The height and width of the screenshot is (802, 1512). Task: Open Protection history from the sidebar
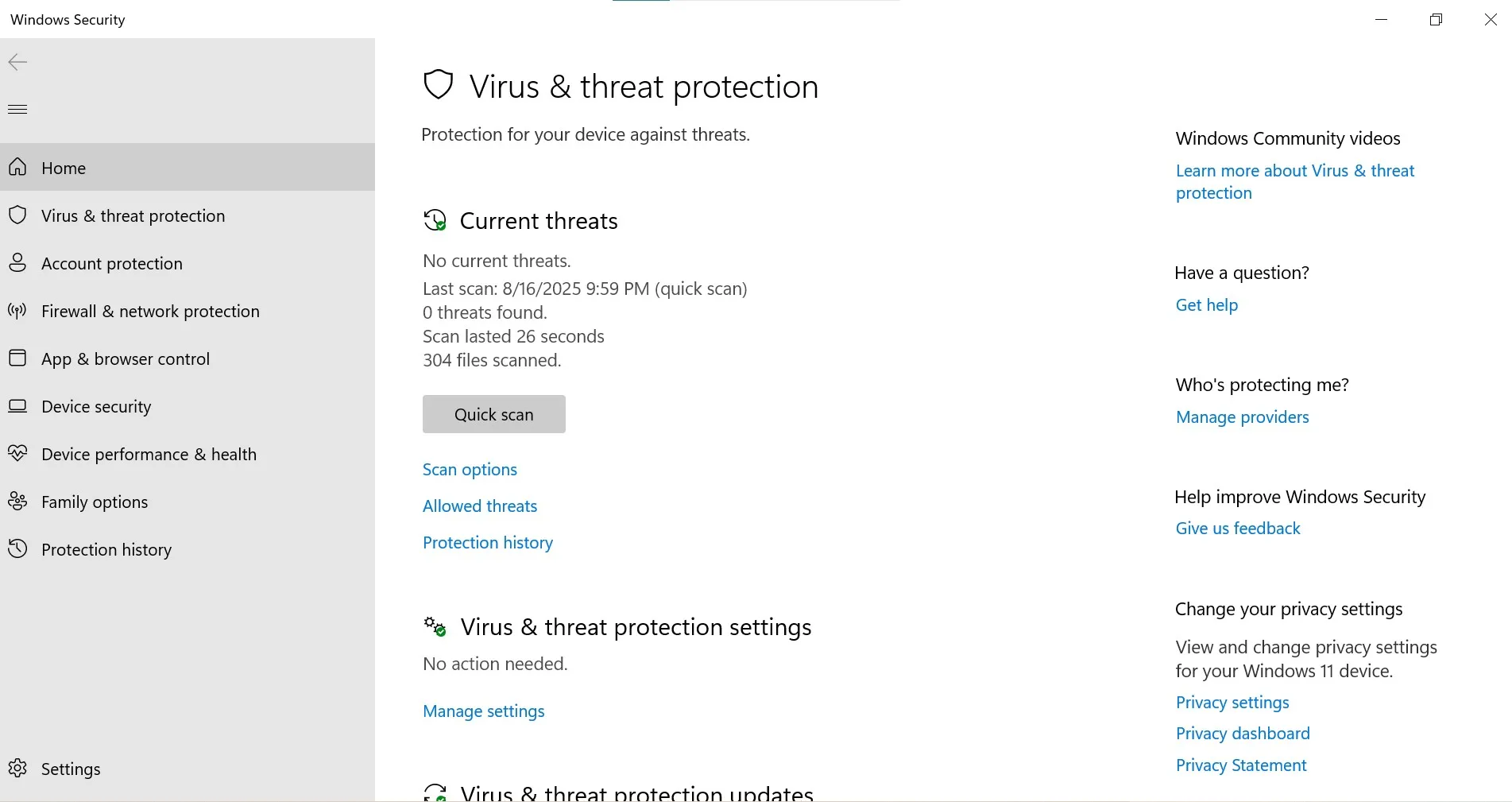tap(106, 549)
